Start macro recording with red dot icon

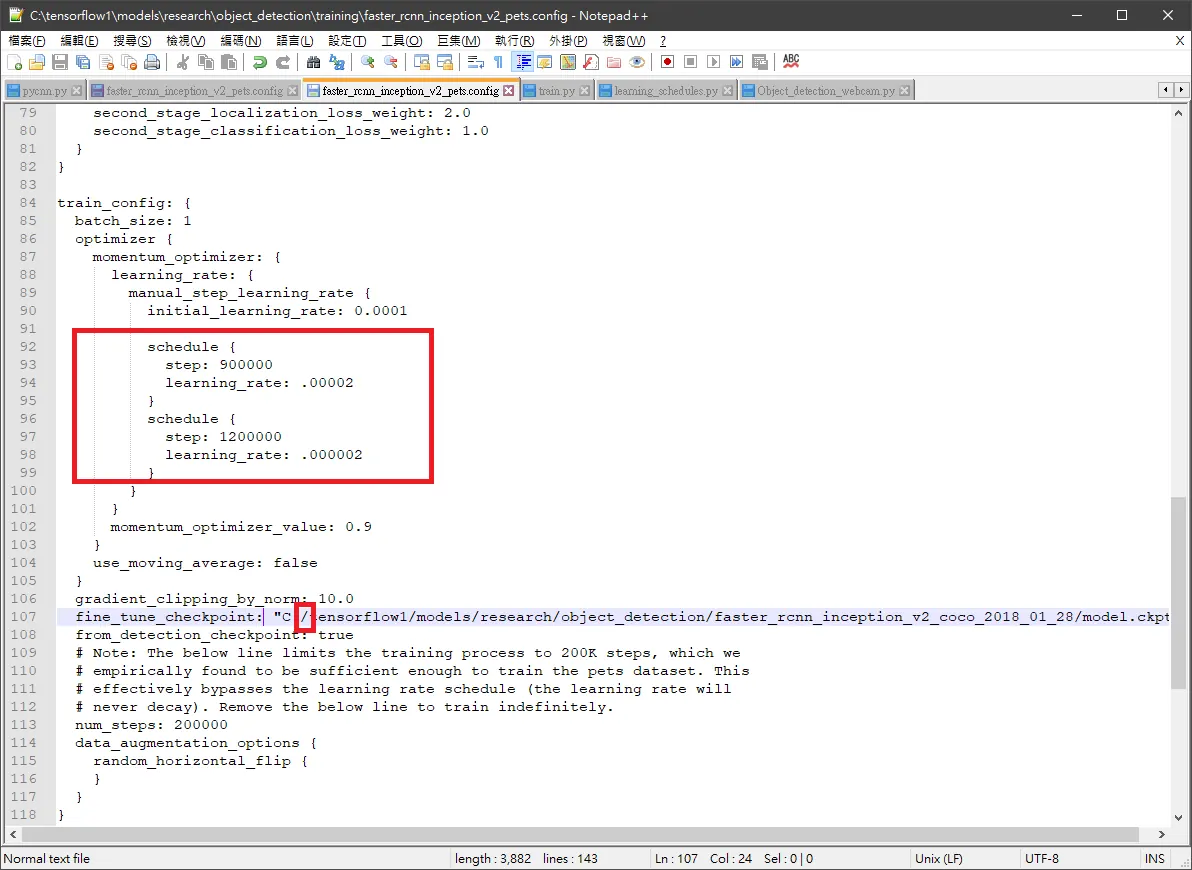[667, 62]
